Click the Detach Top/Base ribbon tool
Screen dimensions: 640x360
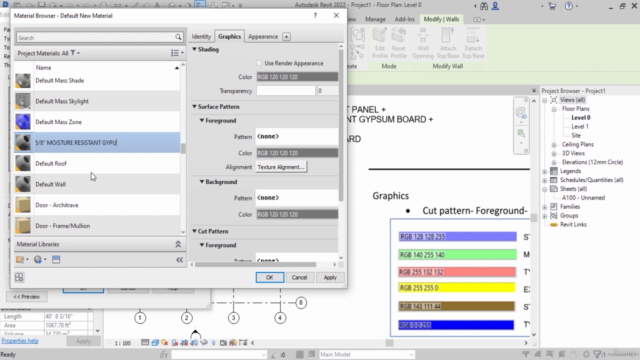(x=473, y=43)
